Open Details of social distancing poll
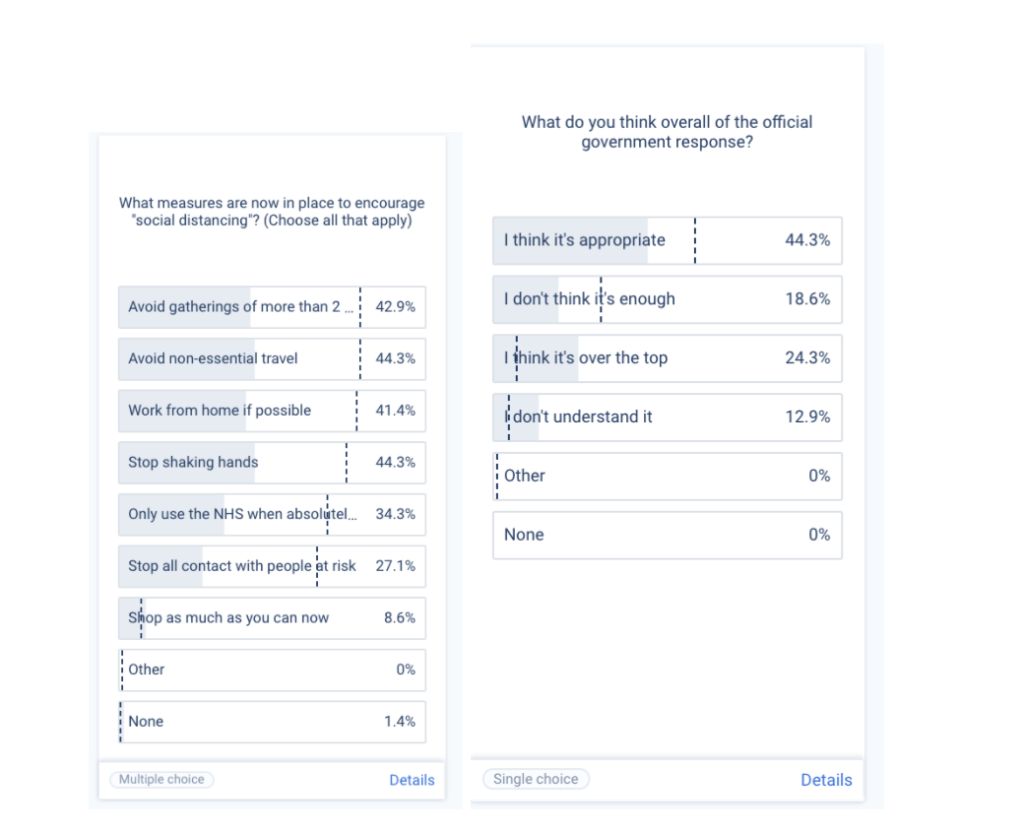 click(412, 780)
